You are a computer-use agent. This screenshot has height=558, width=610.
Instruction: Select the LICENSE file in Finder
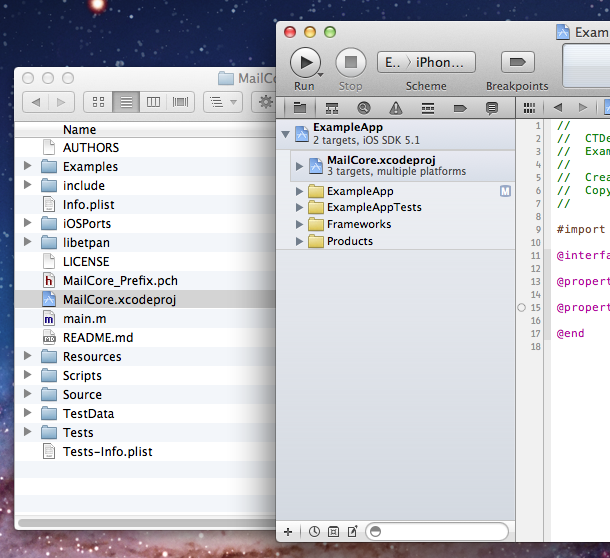click(x=145, y=261)
